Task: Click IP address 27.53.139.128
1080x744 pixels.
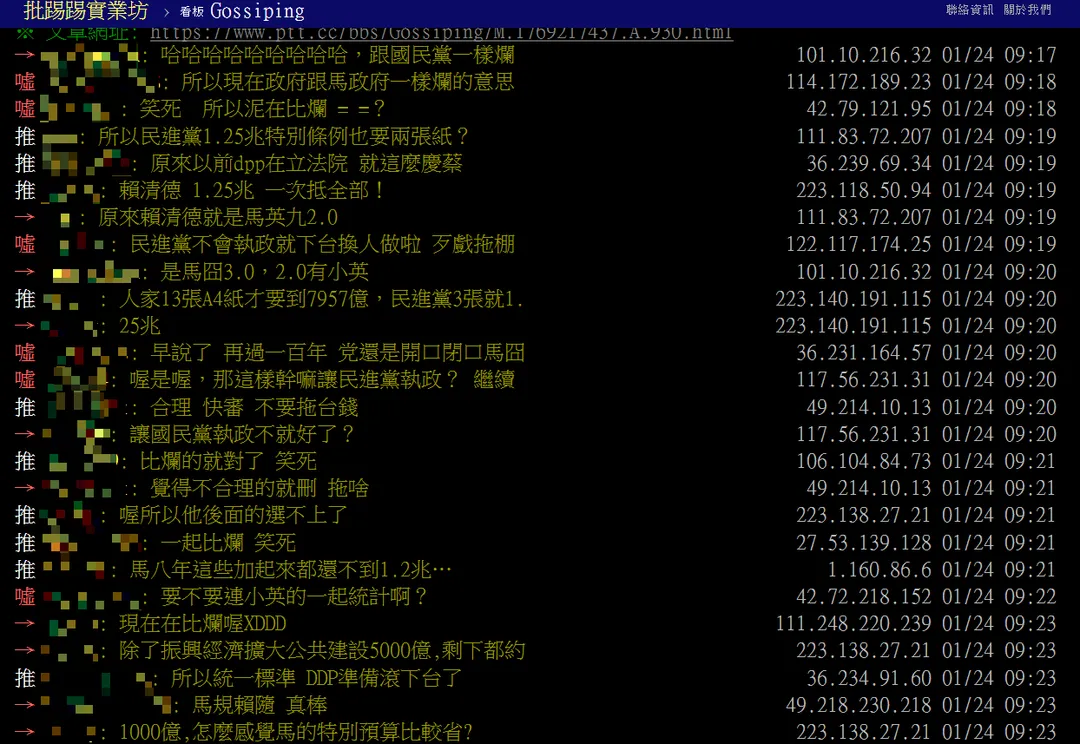Action: [864, 543]
